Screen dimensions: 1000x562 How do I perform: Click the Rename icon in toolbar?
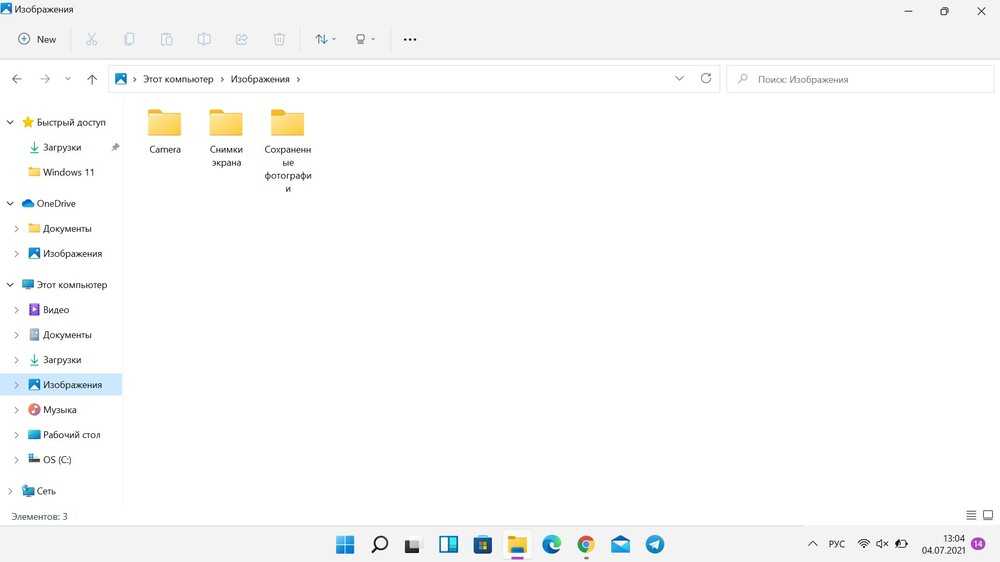tap(204, 39)
